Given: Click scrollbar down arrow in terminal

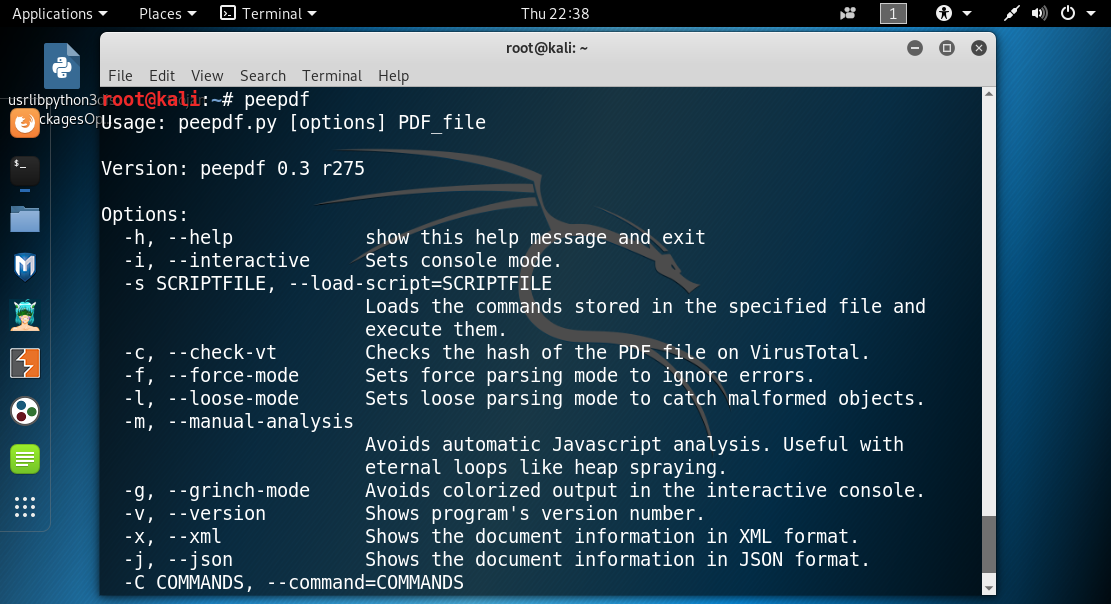Looking at the screenshot, I should click(x=988, y=588).
